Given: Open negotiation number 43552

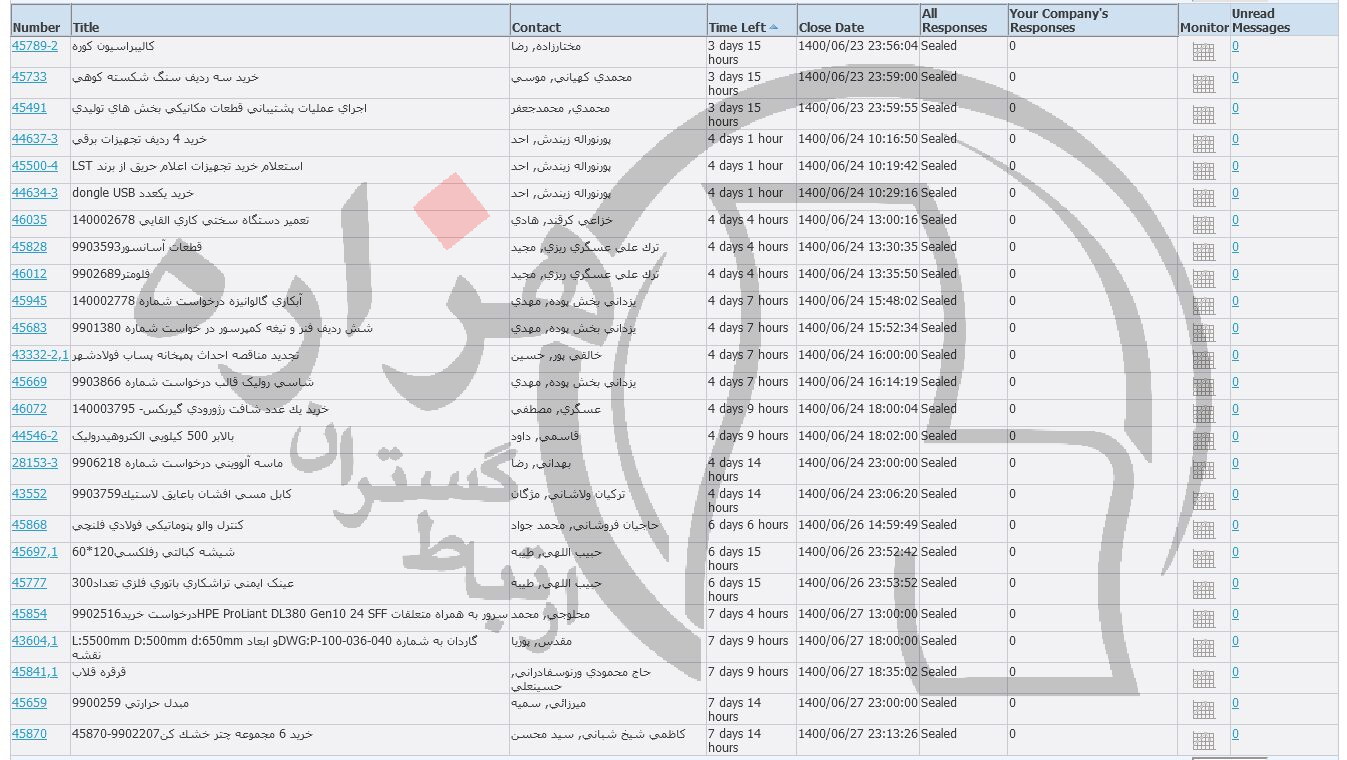Looking at the screenshot, I should pyautogui.click(x=29, y=494).
